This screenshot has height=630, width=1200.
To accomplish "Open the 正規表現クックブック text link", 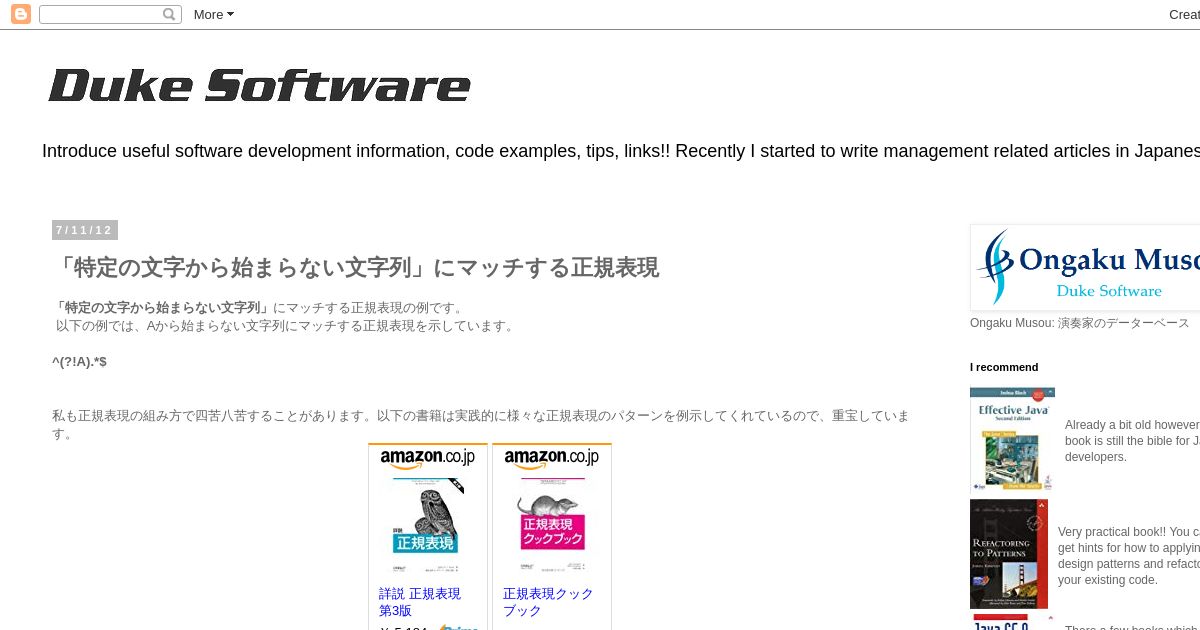I will 548,602.
